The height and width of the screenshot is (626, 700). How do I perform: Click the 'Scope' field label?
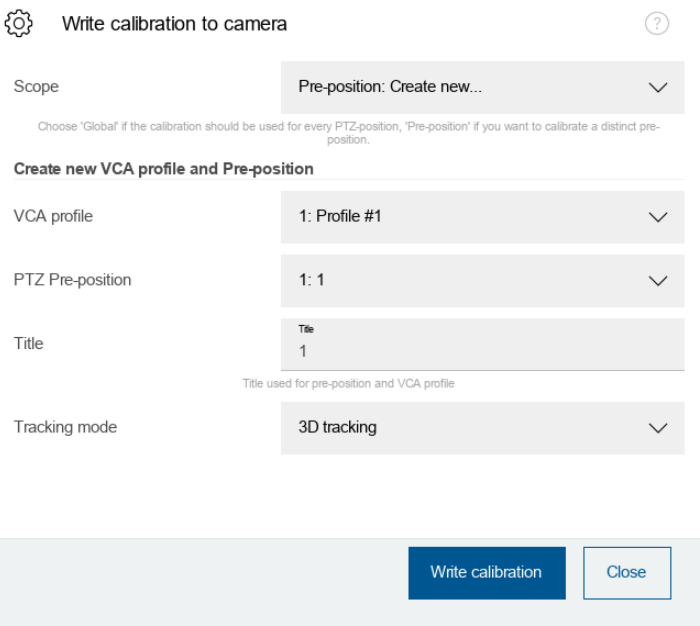[36, 87]
